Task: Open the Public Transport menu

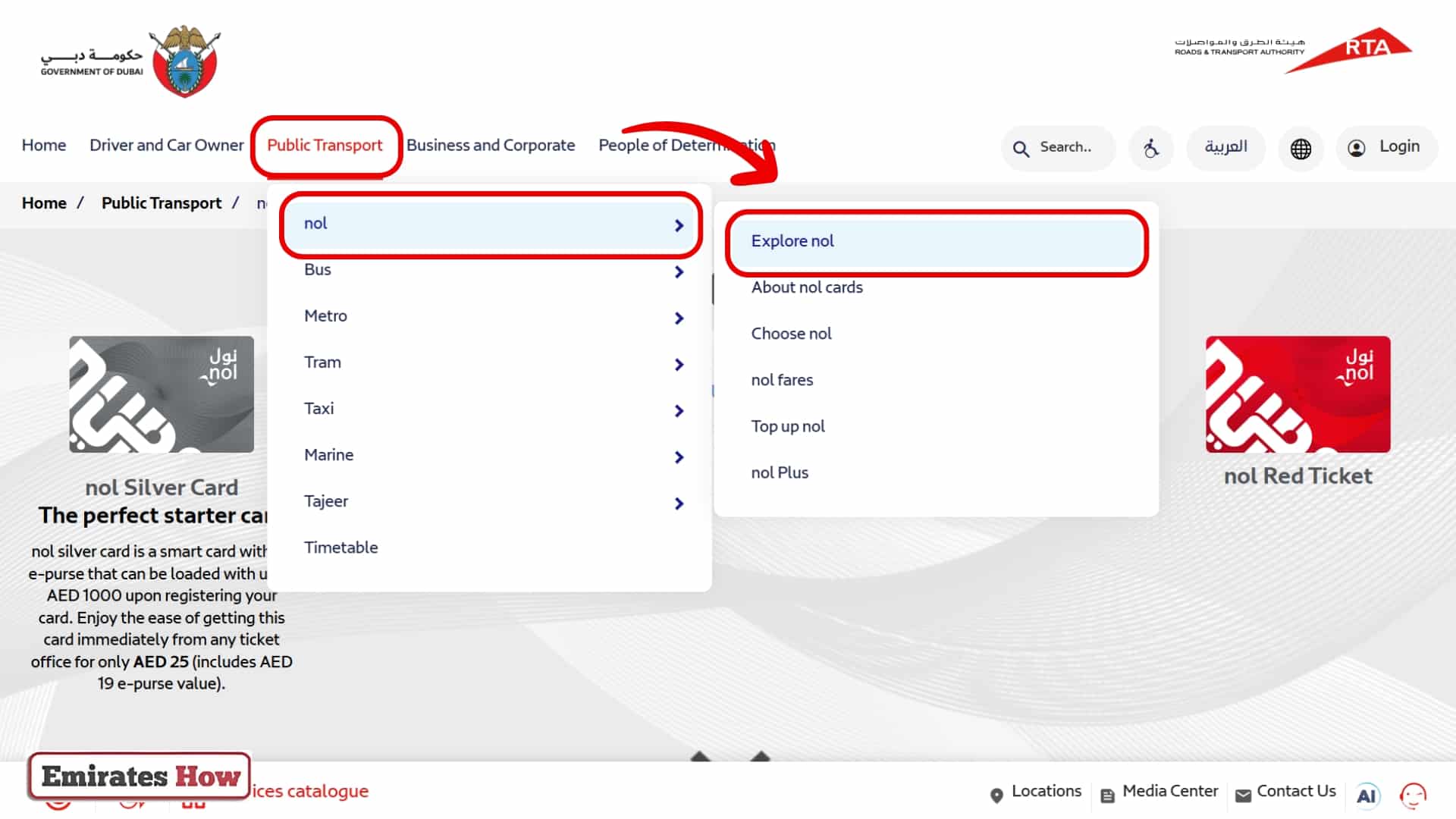Action: tap(325, 146)
